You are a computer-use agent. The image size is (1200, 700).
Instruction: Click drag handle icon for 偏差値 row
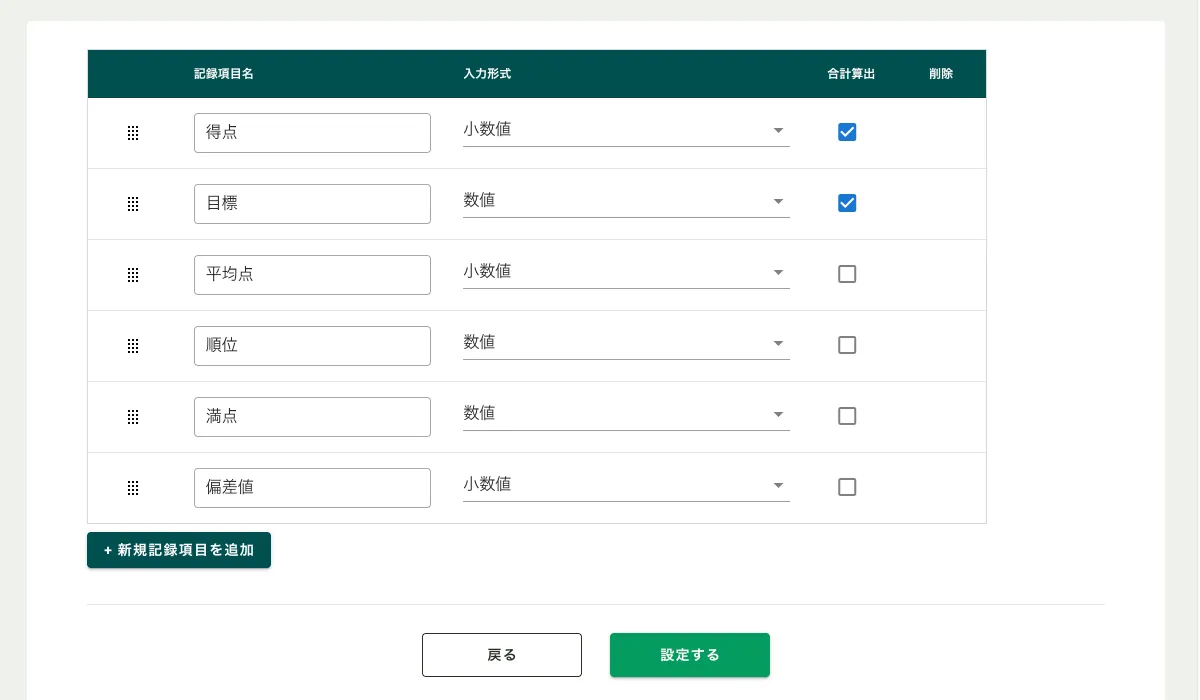click(133, 488)
